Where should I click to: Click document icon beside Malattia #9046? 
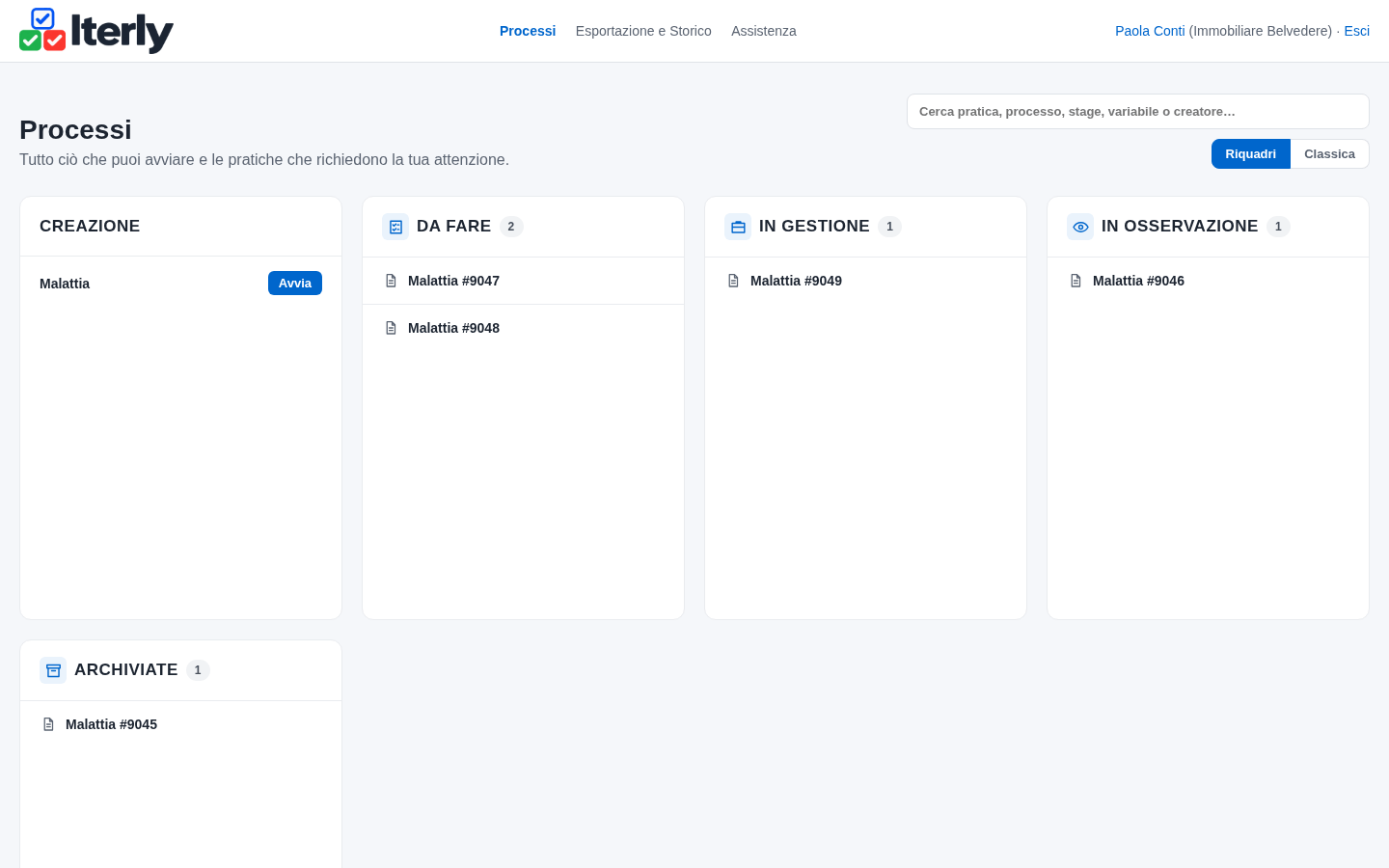pos(1076,281)
